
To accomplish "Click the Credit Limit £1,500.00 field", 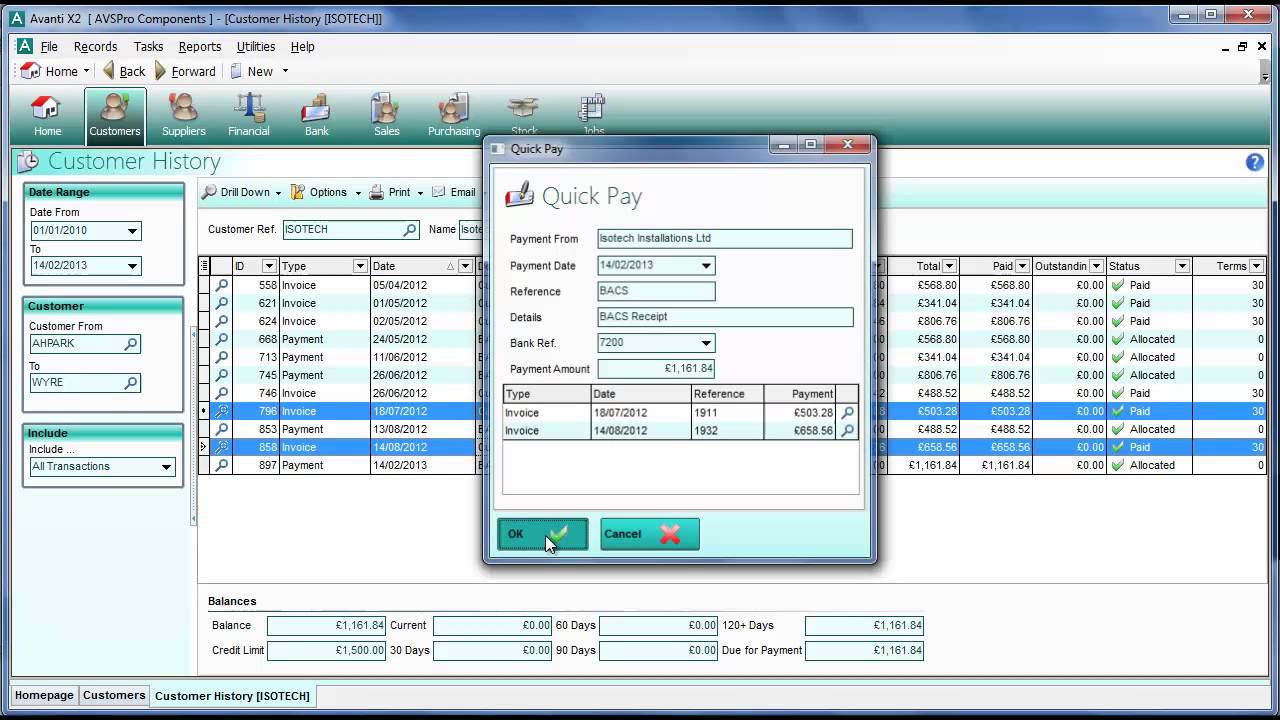I will click(x=326, y=650).
